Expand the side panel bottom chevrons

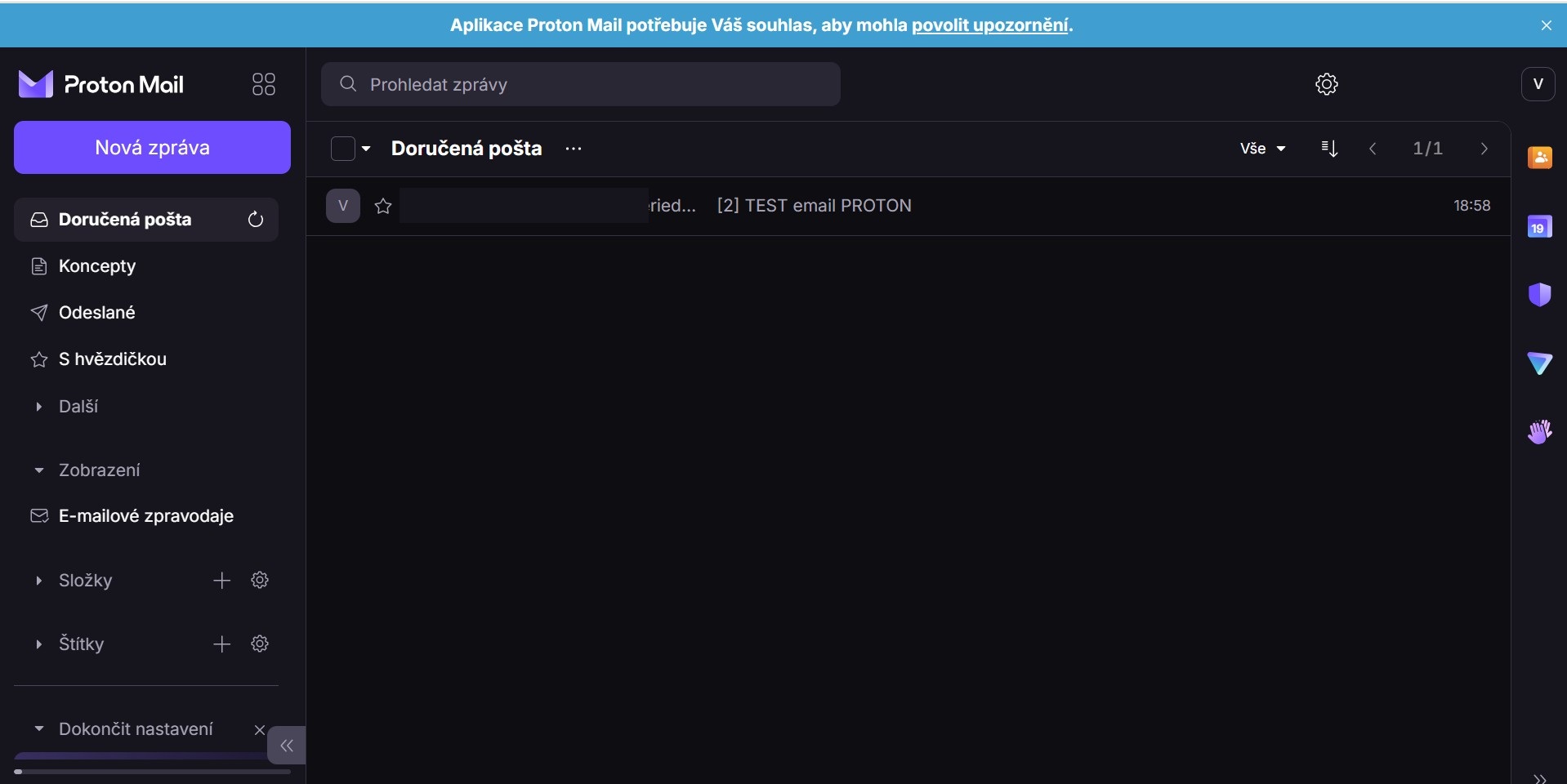[1540, 778]
